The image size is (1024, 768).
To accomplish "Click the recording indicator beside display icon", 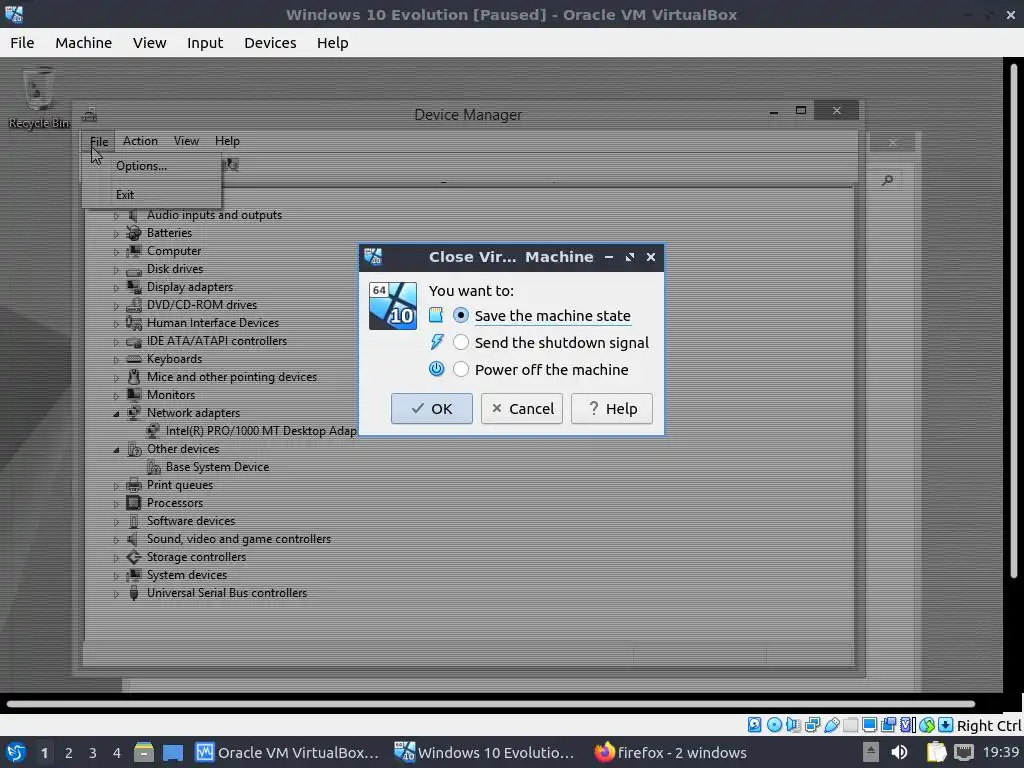I will coord(888,725).
